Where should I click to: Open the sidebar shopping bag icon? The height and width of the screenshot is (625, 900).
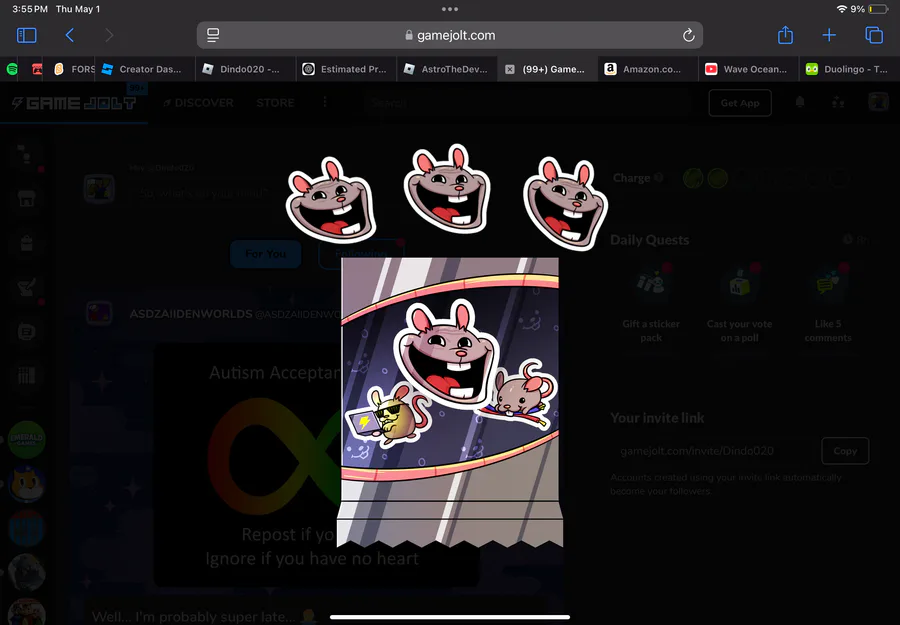point(26,243)
